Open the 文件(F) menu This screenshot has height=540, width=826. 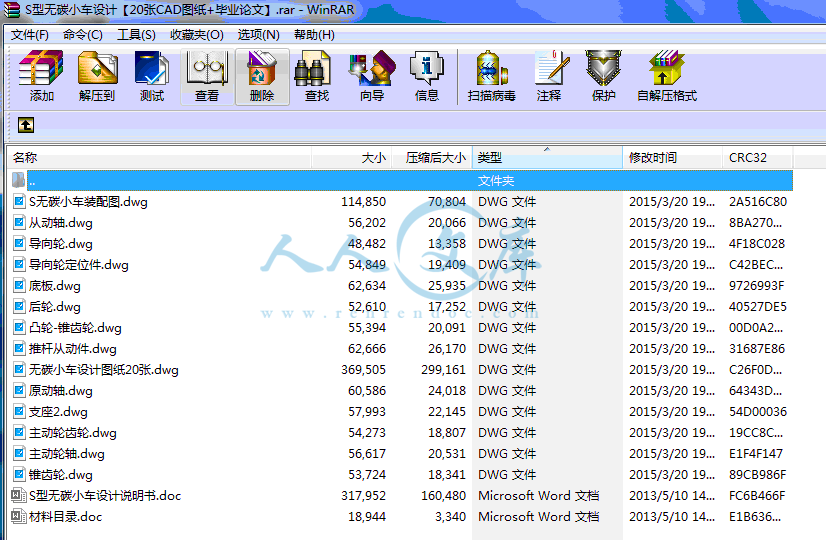(30, 35)
